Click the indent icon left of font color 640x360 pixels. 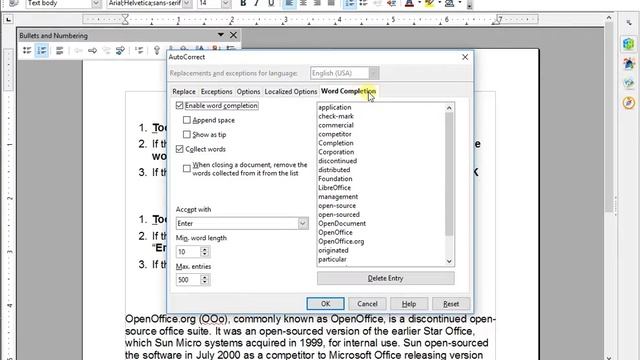point(391,3)
